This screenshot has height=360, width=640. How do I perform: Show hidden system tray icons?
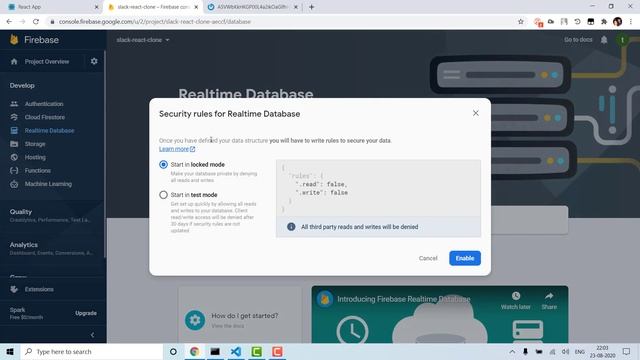click(512, 351)
